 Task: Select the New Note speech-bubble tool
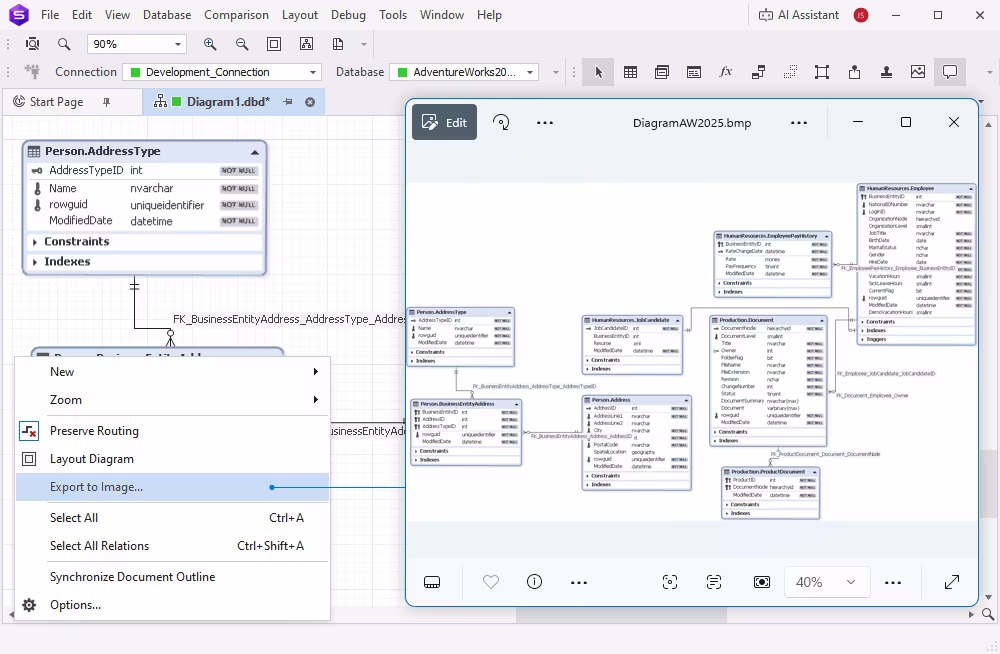pyautogui.click(x=950, y=72)
